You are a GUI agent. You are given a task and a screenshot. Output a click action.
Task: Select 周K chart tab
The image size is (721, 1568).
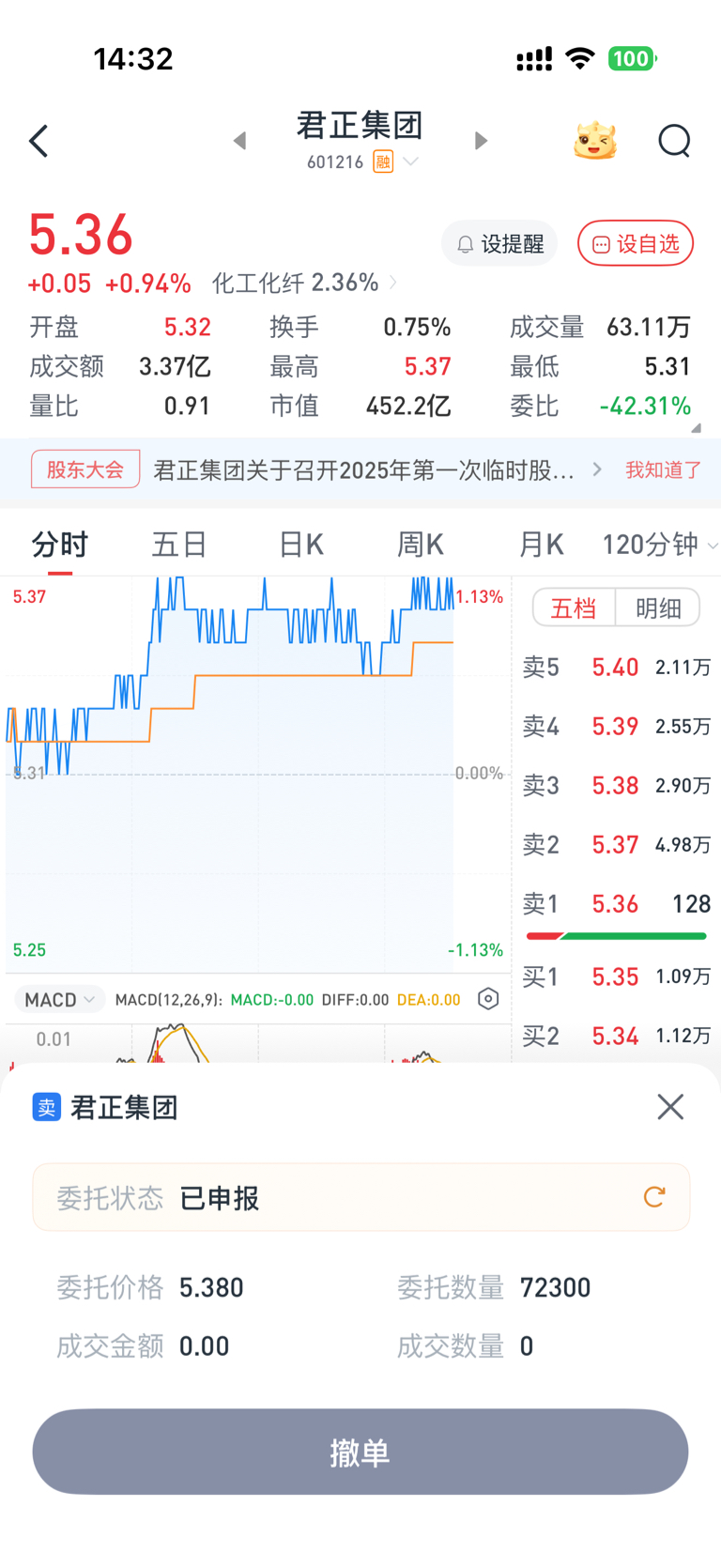coord(421,544)
